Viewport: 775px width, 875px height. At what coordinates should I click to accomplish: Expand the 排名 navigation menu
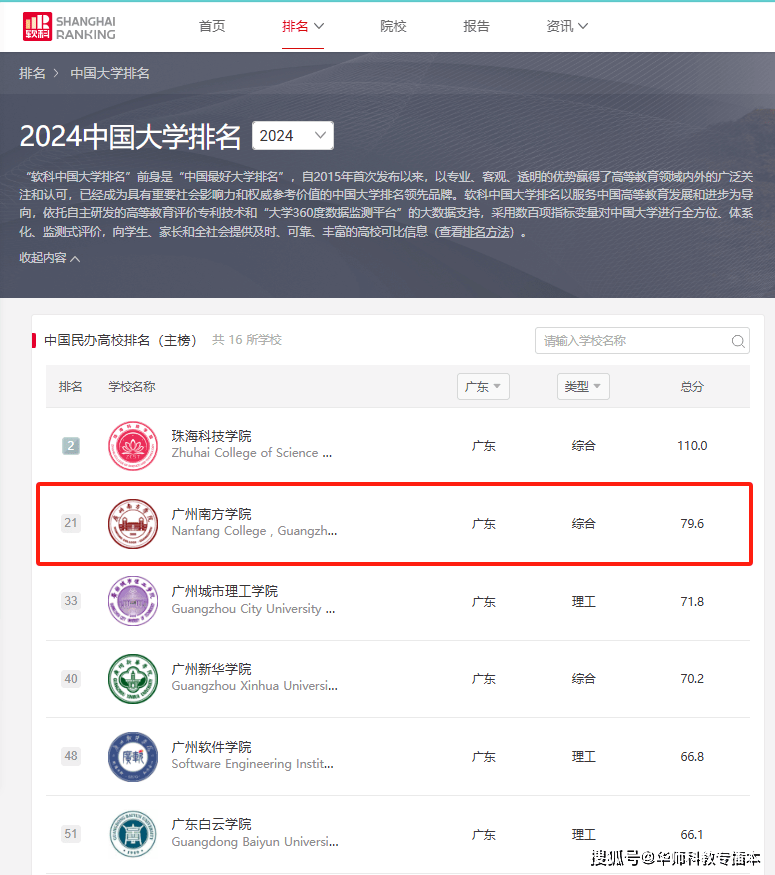[303, 26]
